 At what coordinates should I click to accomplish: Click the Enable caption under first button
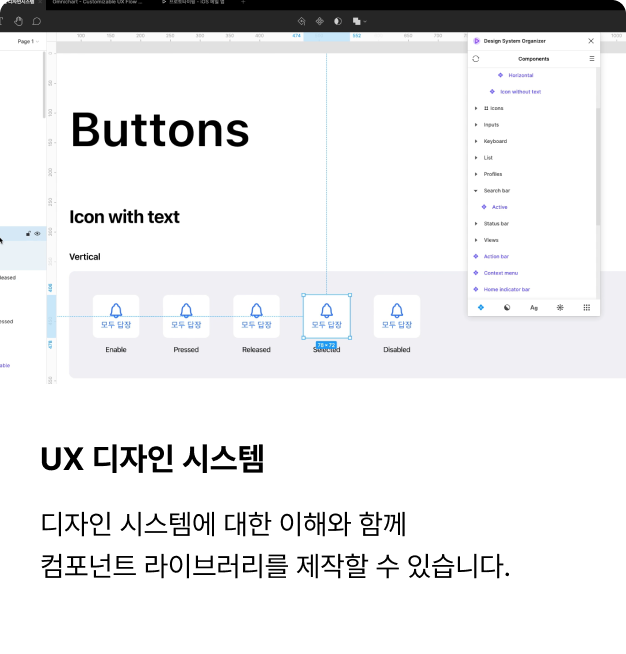(116, 350)
